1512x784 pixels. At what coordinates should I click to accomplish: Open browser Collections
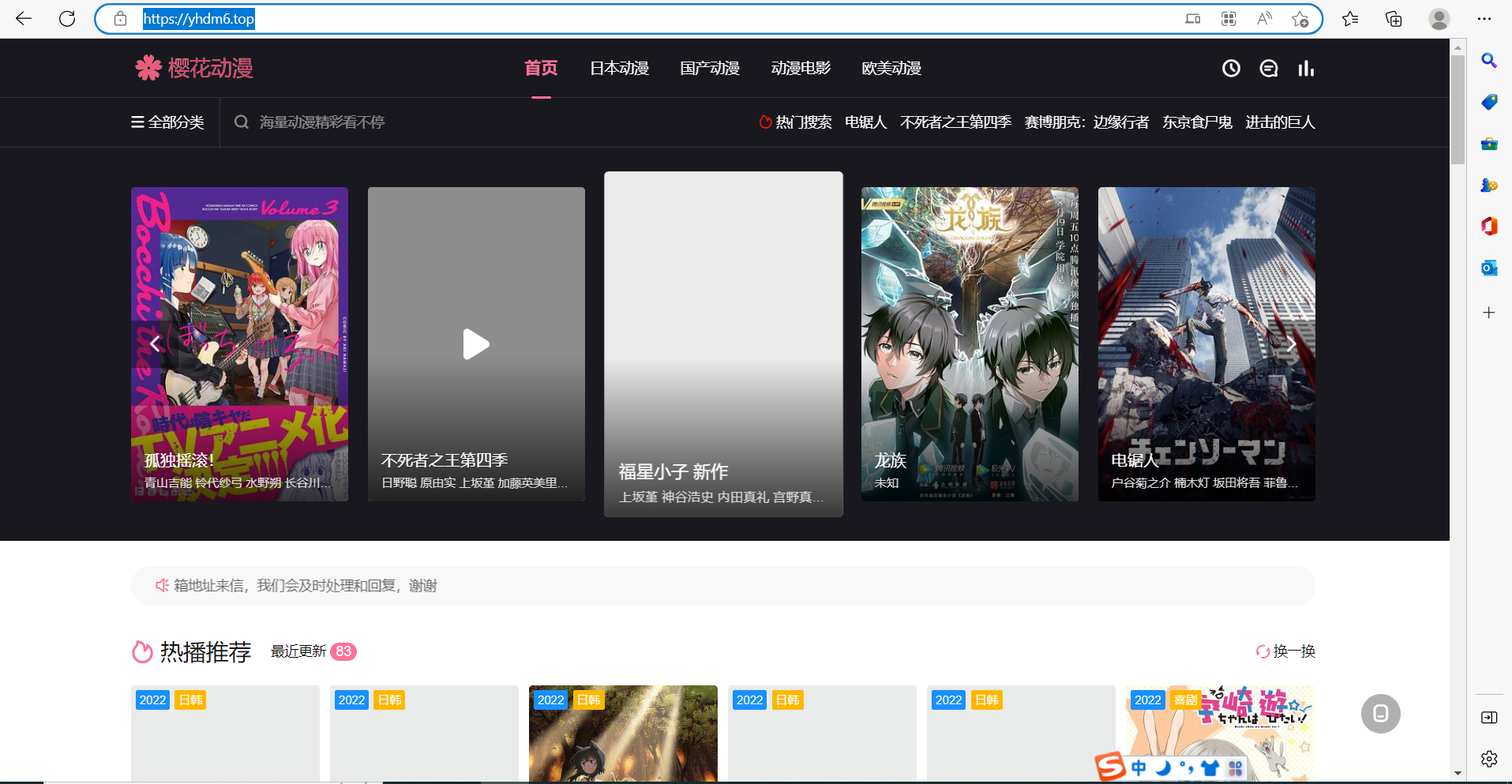click(1394, 19)
